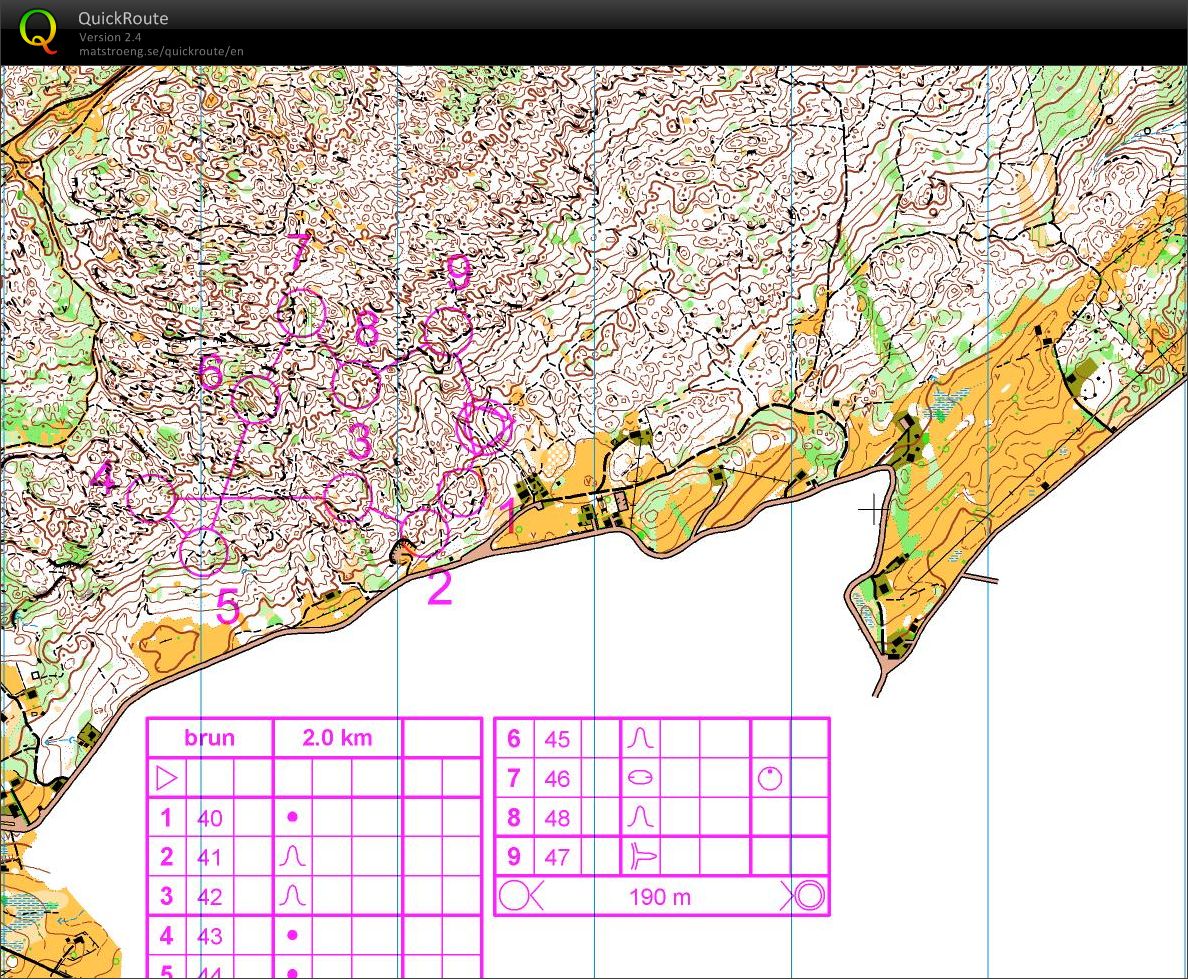Click the 'brun' course name cell
Screen dimensions: 1188x979
(210, 738)
